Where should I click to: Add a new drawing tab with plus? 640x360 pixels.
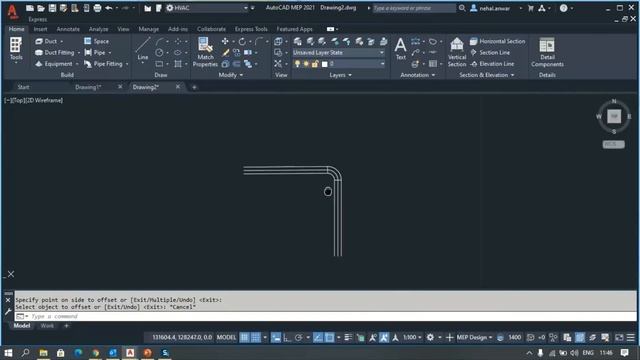pyautogui.click(x=194, y=87)
